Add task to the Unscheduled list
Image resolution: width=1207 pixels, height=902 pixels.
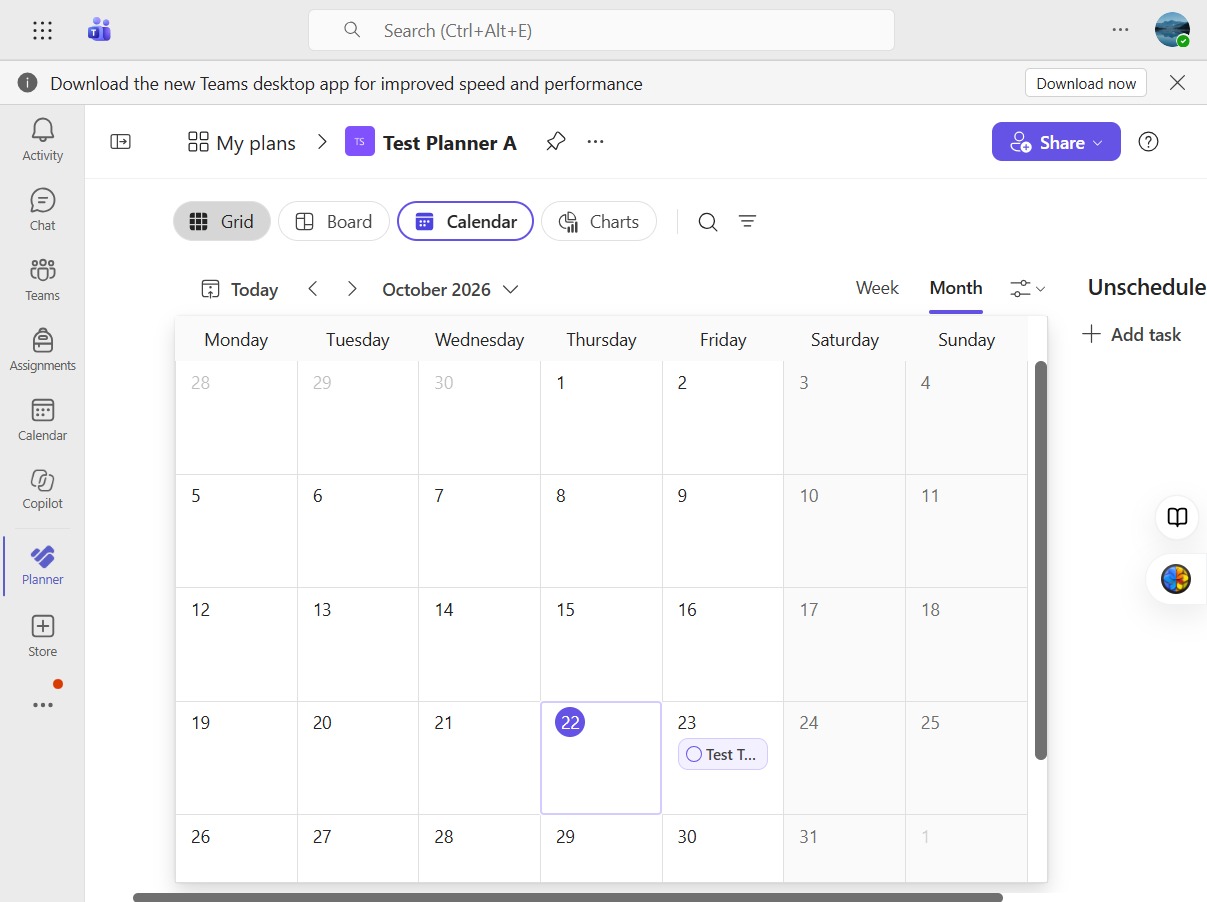pos(1132,335)
